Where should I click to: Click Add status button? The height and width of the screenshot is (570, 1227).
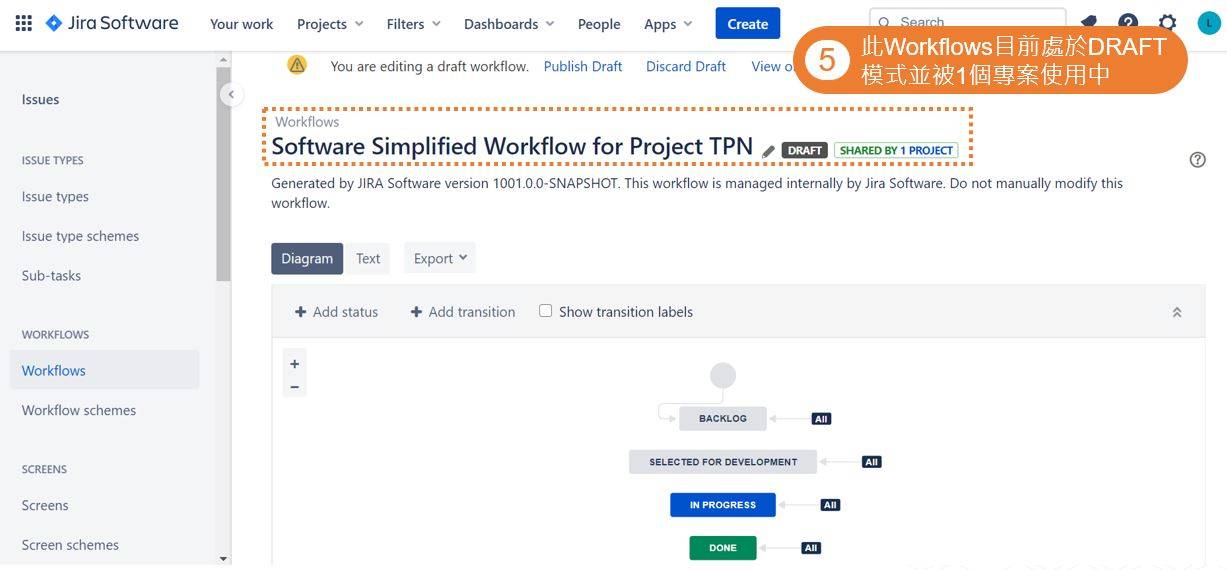tap(336, 312)
